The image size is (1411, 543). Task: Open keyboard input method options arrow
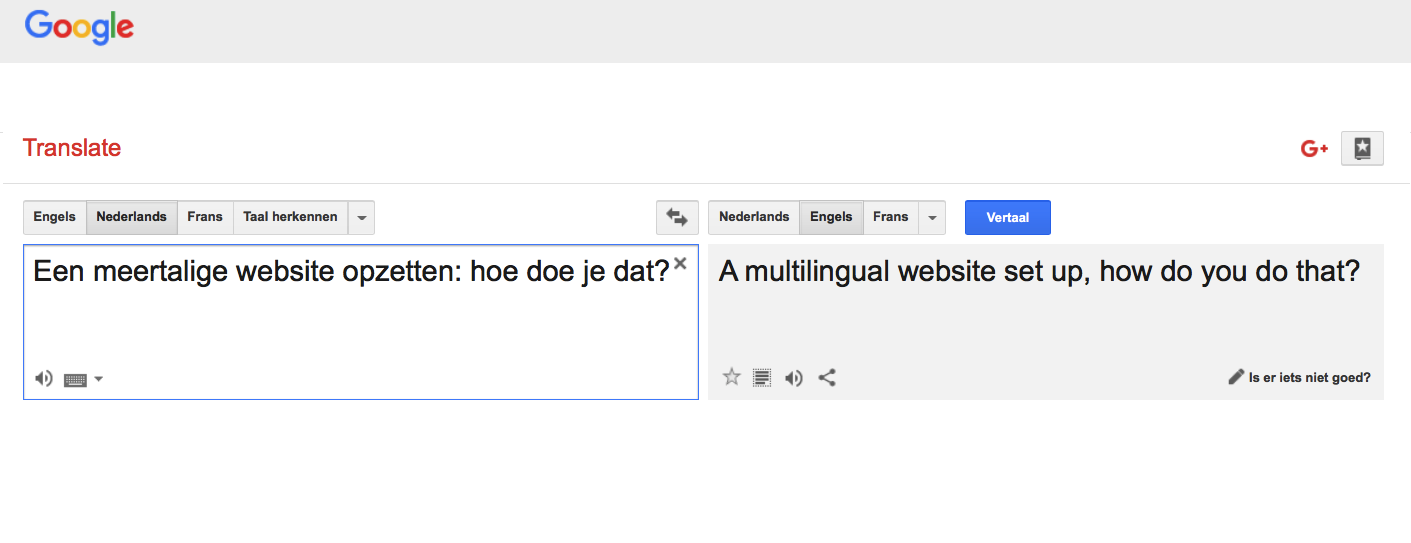point(98,379)
